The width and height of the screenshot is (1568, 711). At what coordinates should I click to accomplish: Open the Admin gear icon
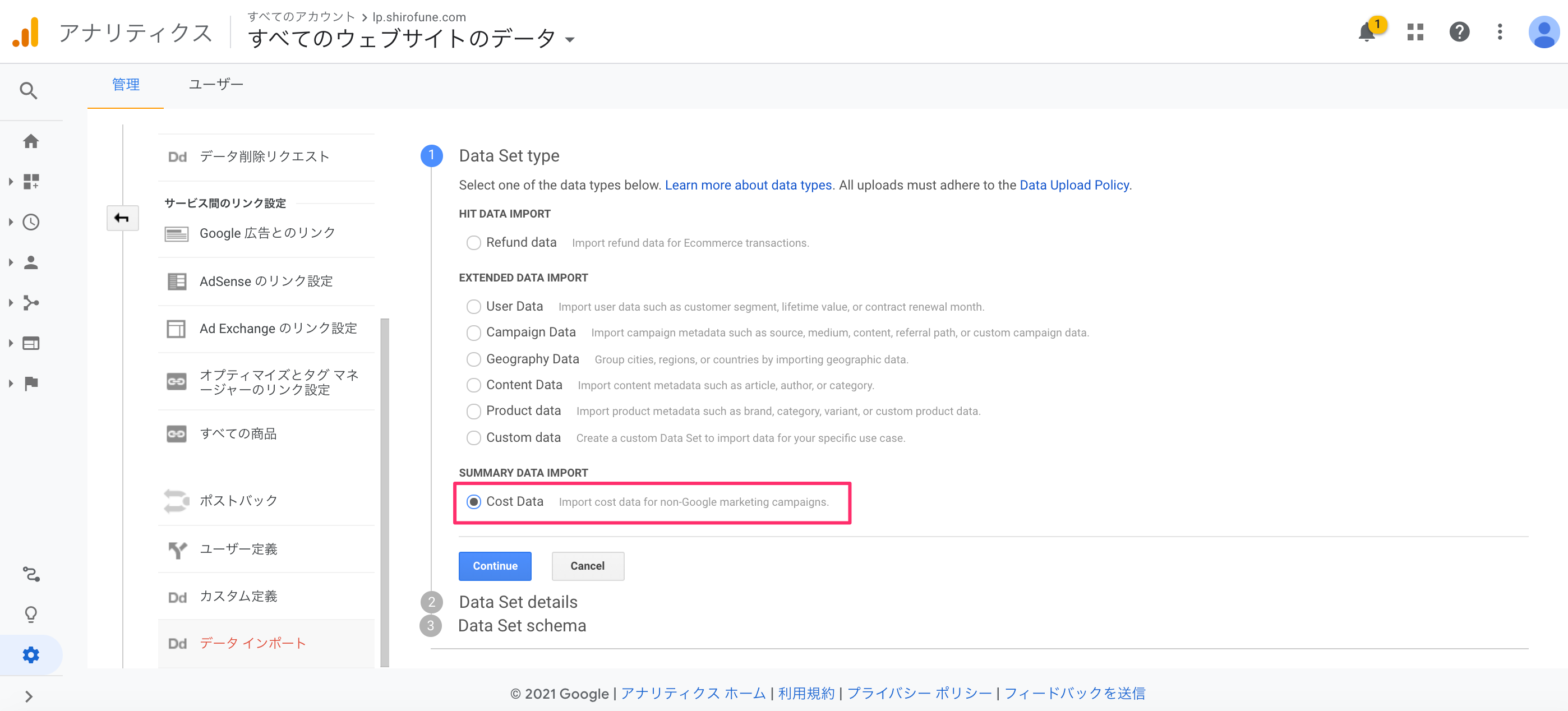coord(31,655)
